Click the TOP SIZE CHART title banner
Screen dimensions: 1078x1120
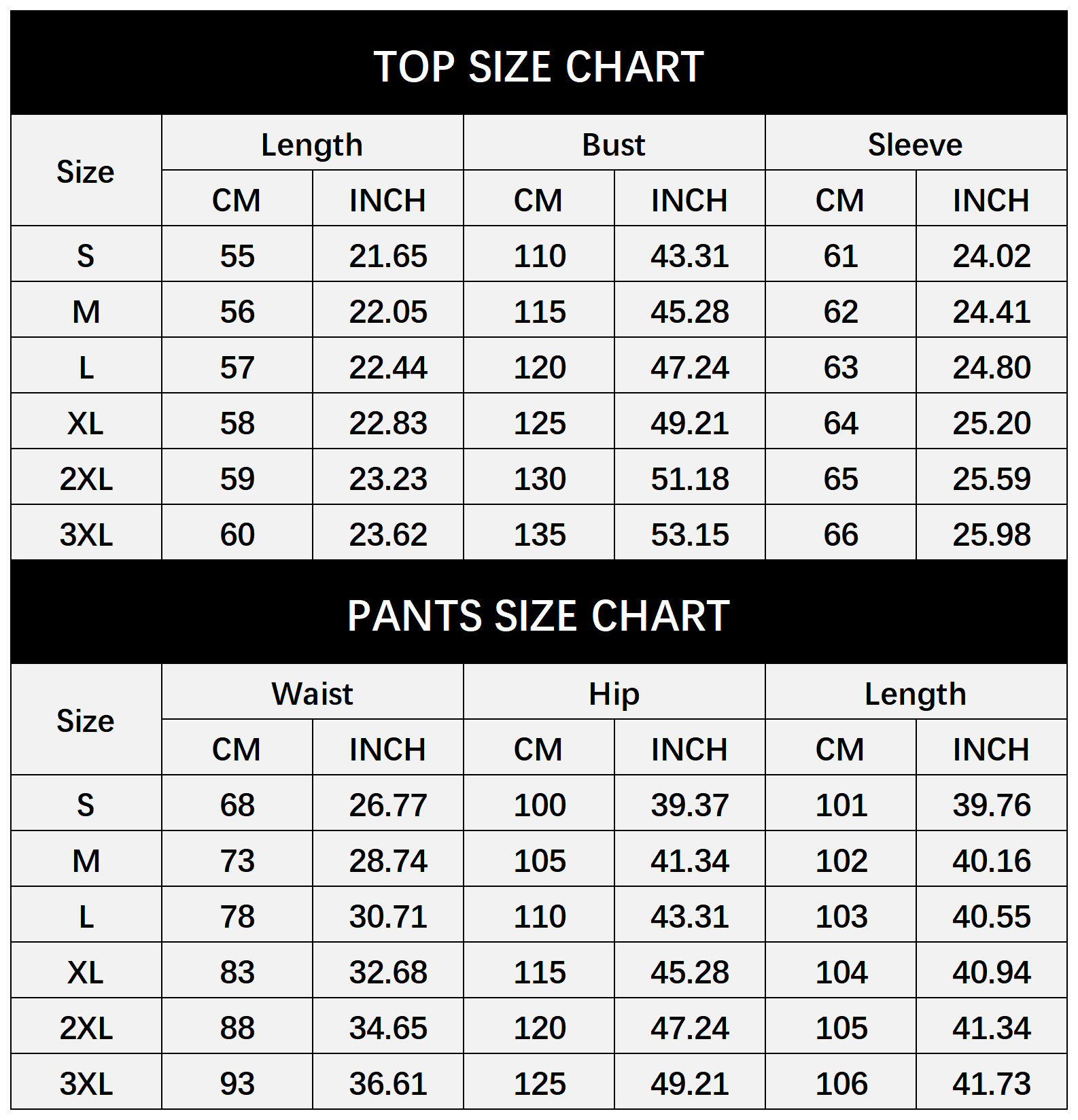(538, 67)
